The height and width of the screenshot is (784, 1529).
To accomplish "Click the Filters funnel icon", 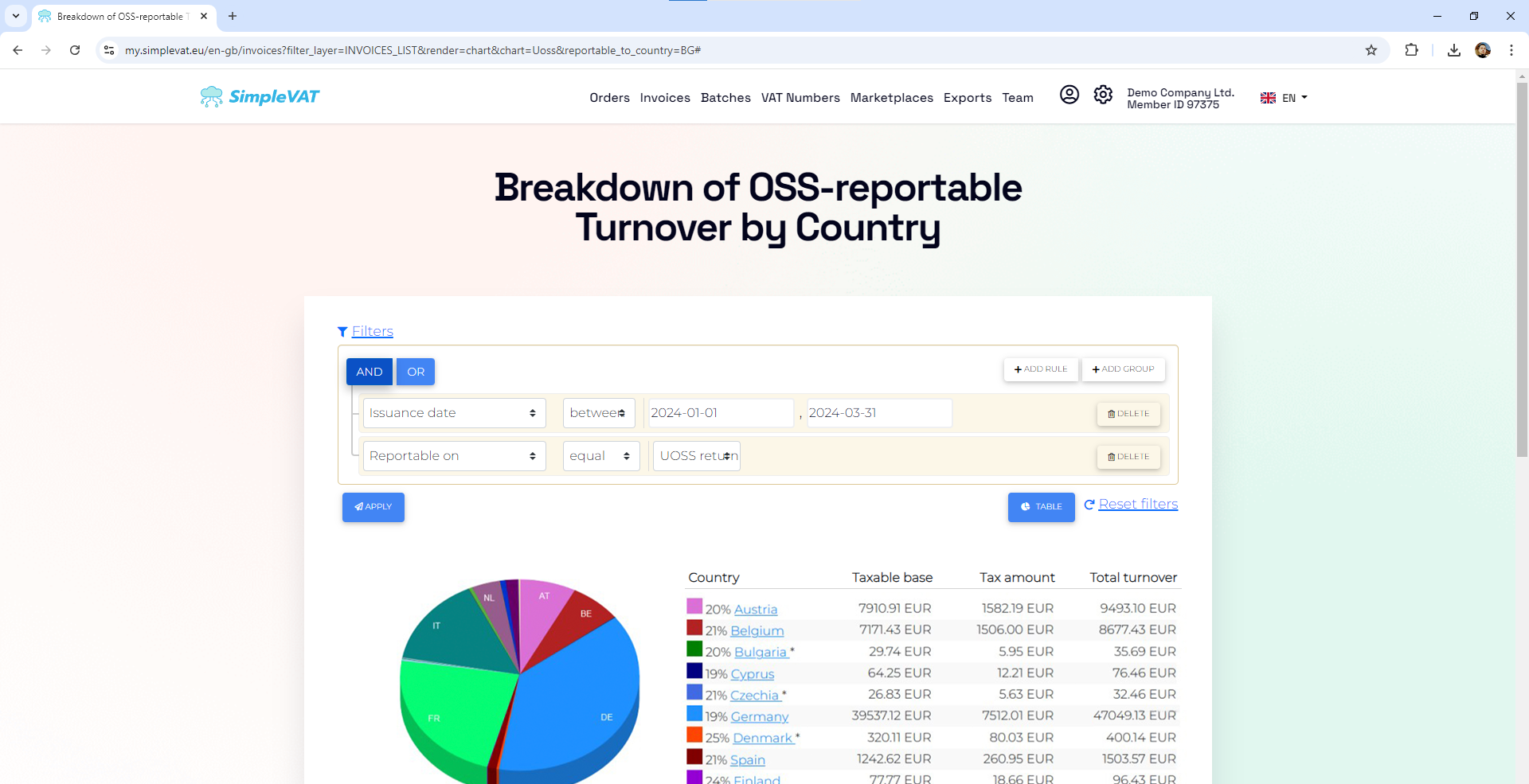I will click(342, 332).
